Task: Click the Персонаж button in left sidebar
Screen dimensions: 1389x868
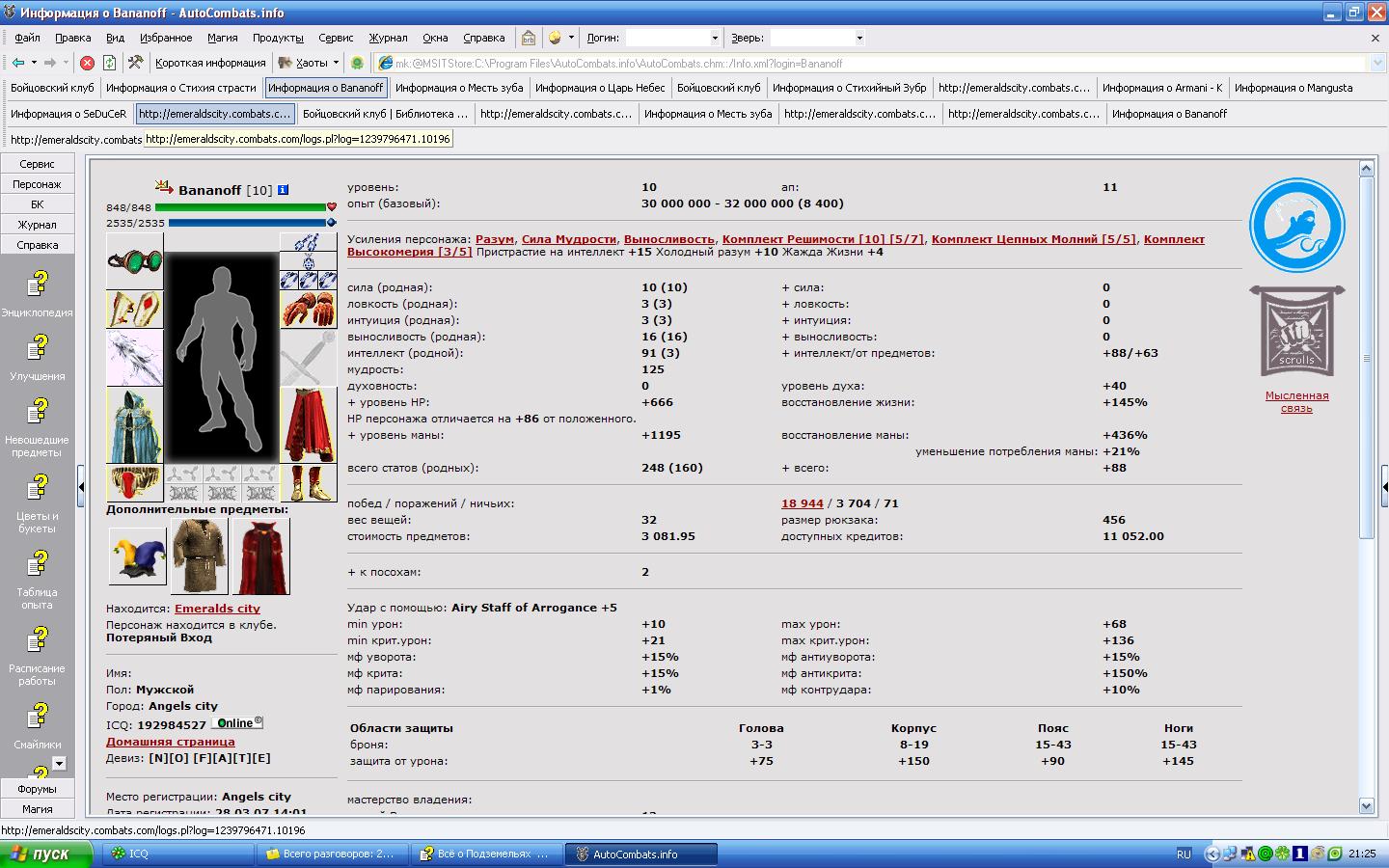Action: point(37,184)
